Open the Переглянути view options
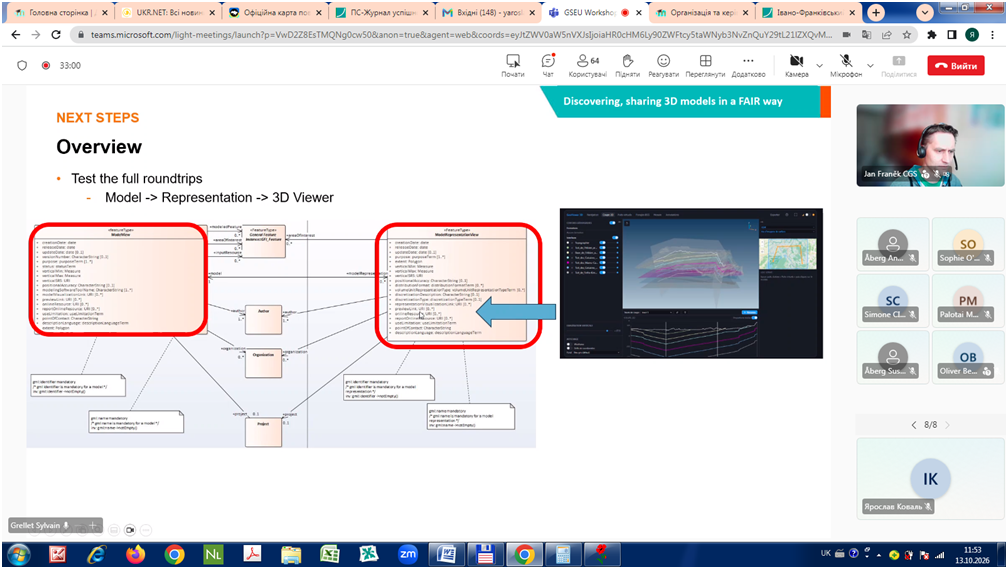Screen dimensions: 1008x569 (x=705, y=66)
